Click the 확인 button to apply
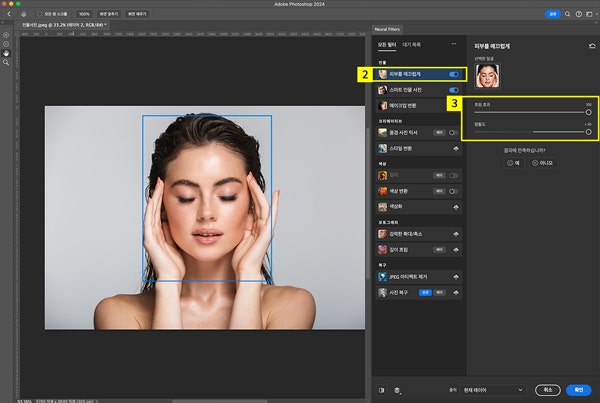The image size is (600, 403). pyautogui.click(x=578, y=389)
